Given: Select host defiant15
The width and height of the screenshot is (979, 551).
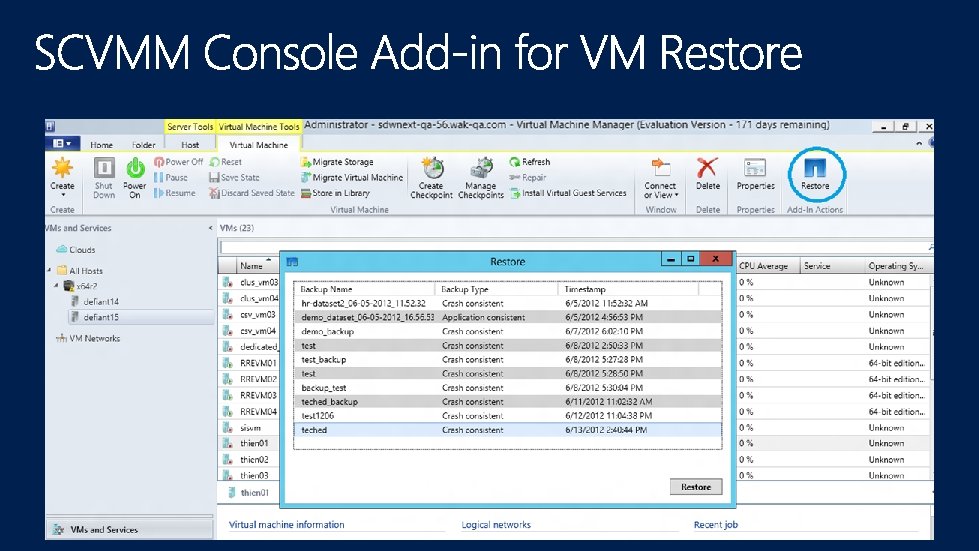Looking at the screenshot, I should point(95,317).
